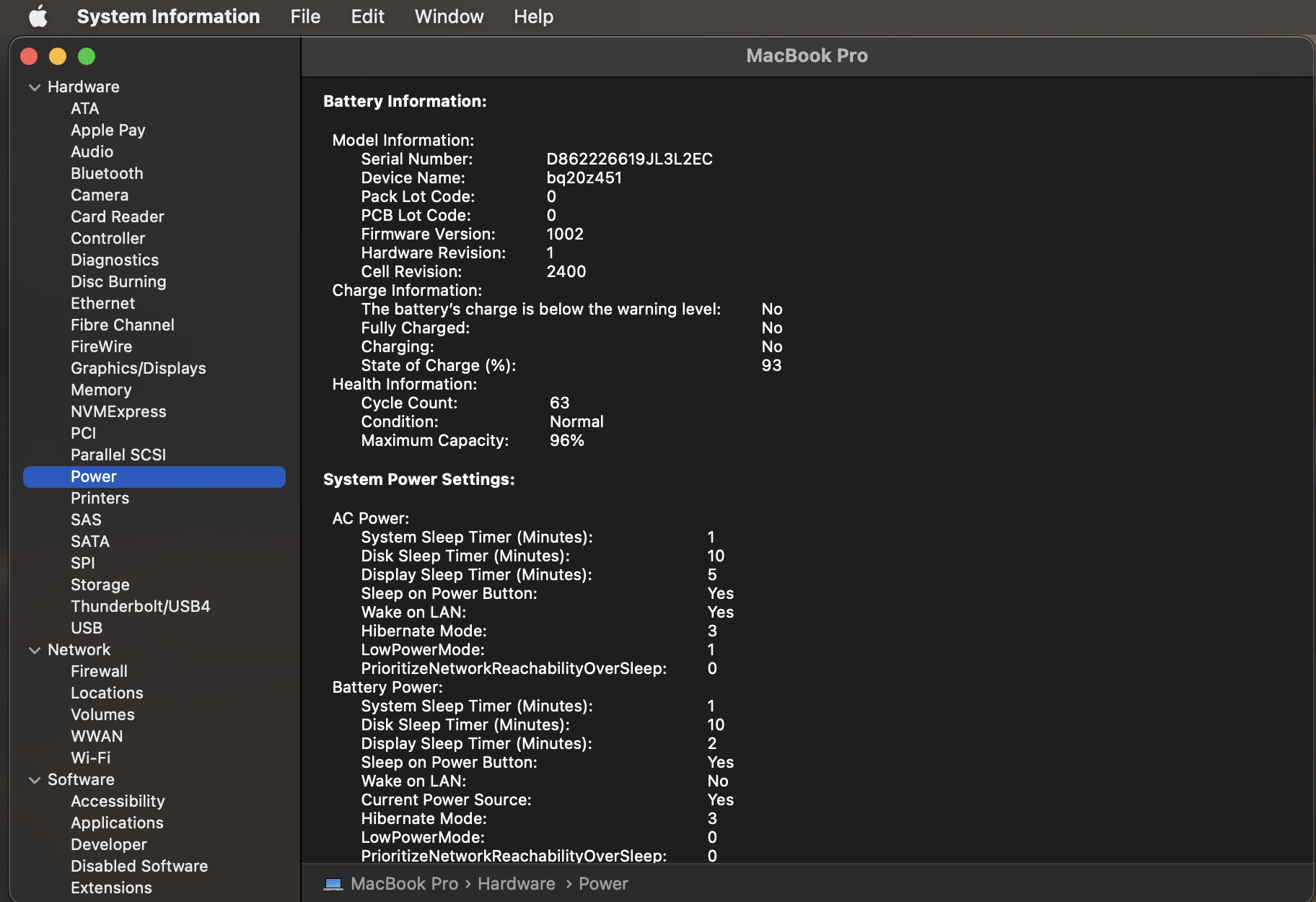The image size is (1316, 902).
Task: Select USB in the sidebar
Action: (x=87, y=628)
